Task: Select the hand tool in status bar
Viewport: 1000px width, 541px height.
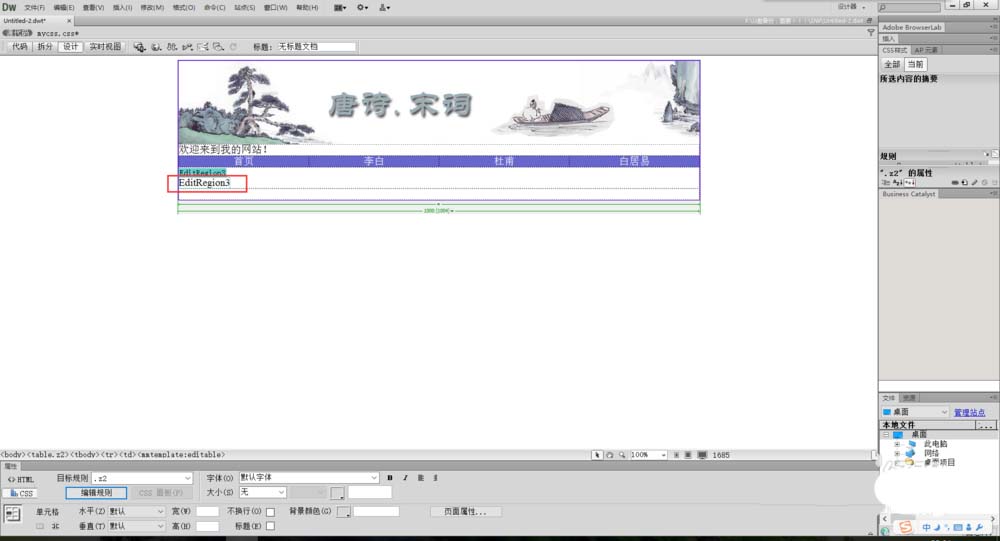Action: tap(609, 455)
